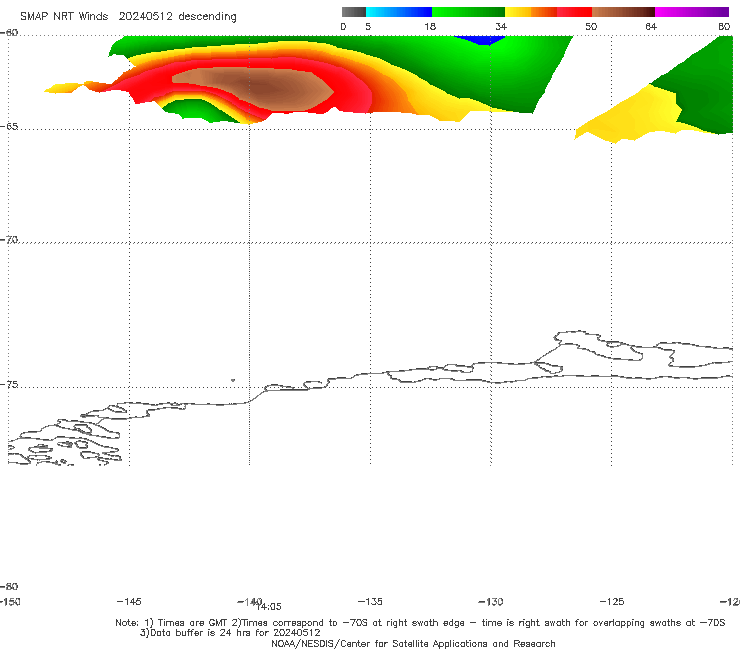Image resolution: width=740 pixels, height=650 pixels.
Task: Click the colorbar label 18
Action: click(x=430, y=26)
